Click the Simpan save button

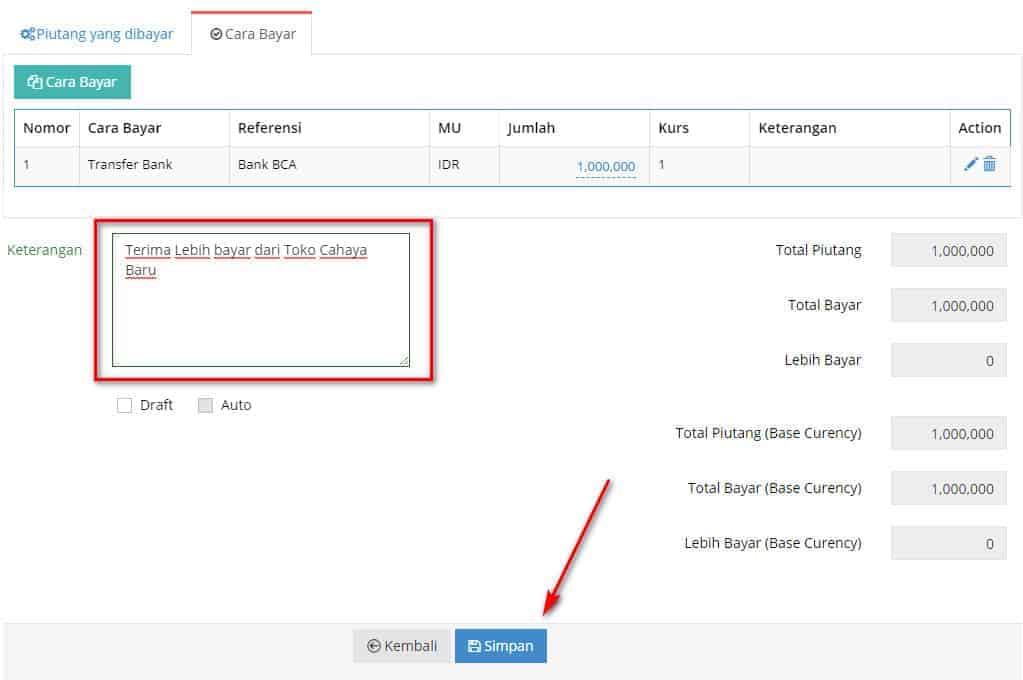tap(500, 645)
